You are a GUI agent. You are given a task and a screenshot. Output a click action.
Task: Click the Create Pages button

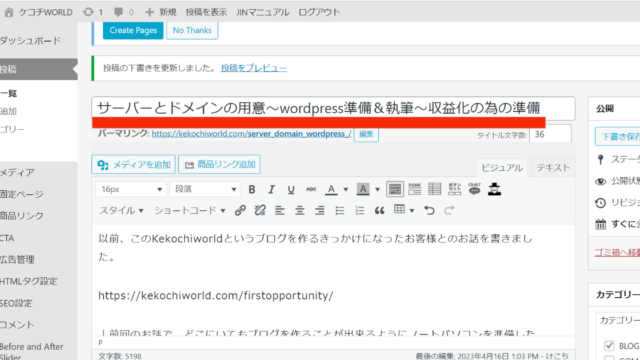coord(133,30)
